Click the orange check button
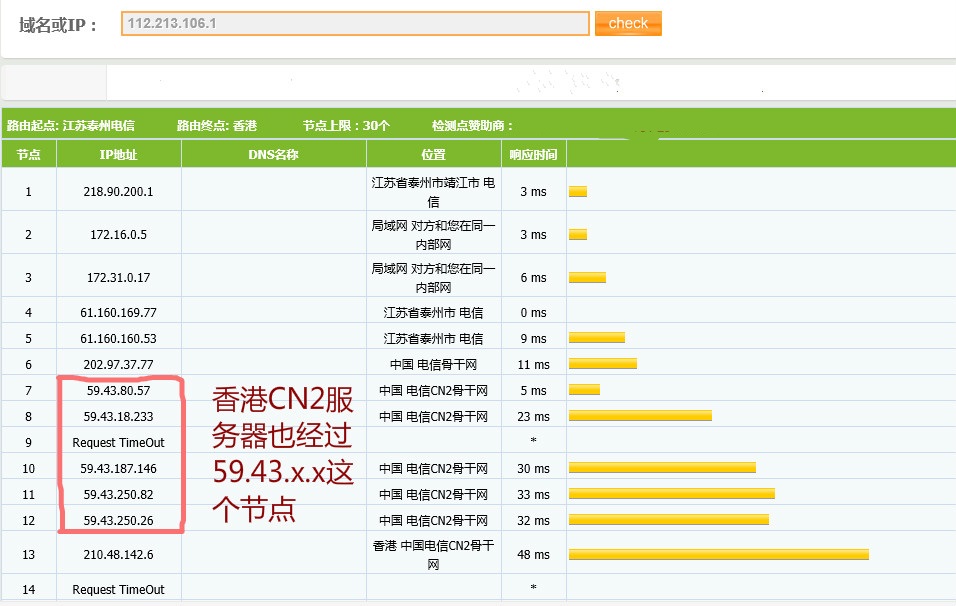Viewport: 956px width, 606px height. tap(628, 23)
